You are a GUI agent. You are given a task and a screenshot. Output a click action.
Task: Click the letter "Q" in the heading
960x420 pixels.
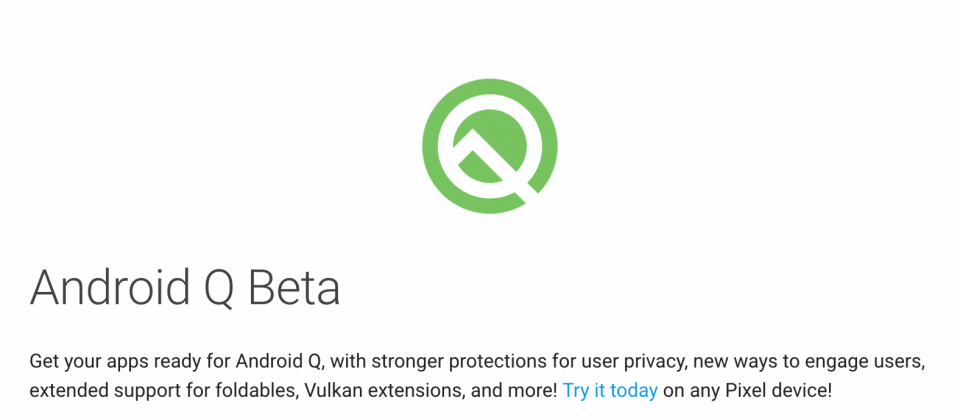(217, 289)
